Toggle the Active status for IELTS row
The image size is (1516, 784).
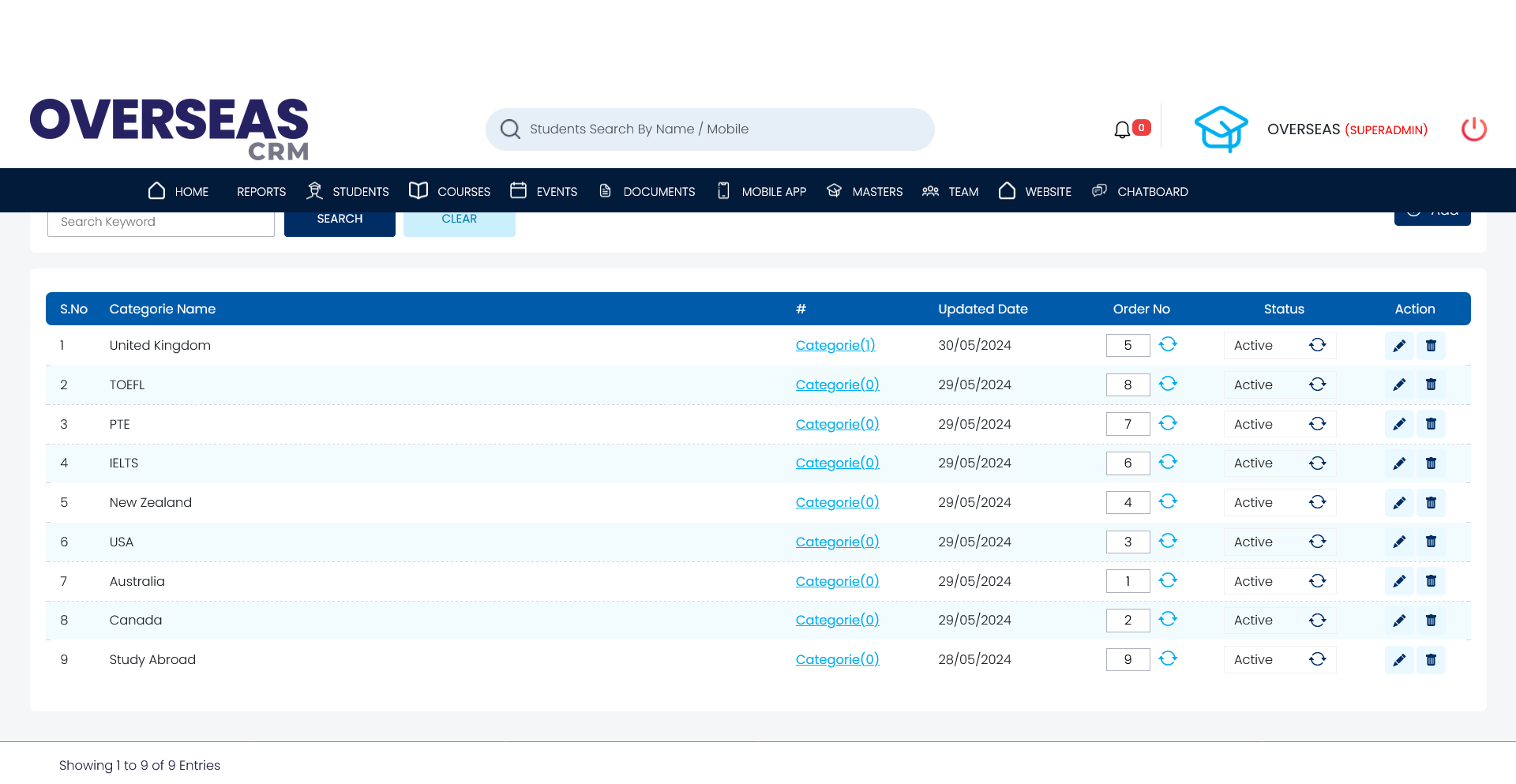[1317, 463]
